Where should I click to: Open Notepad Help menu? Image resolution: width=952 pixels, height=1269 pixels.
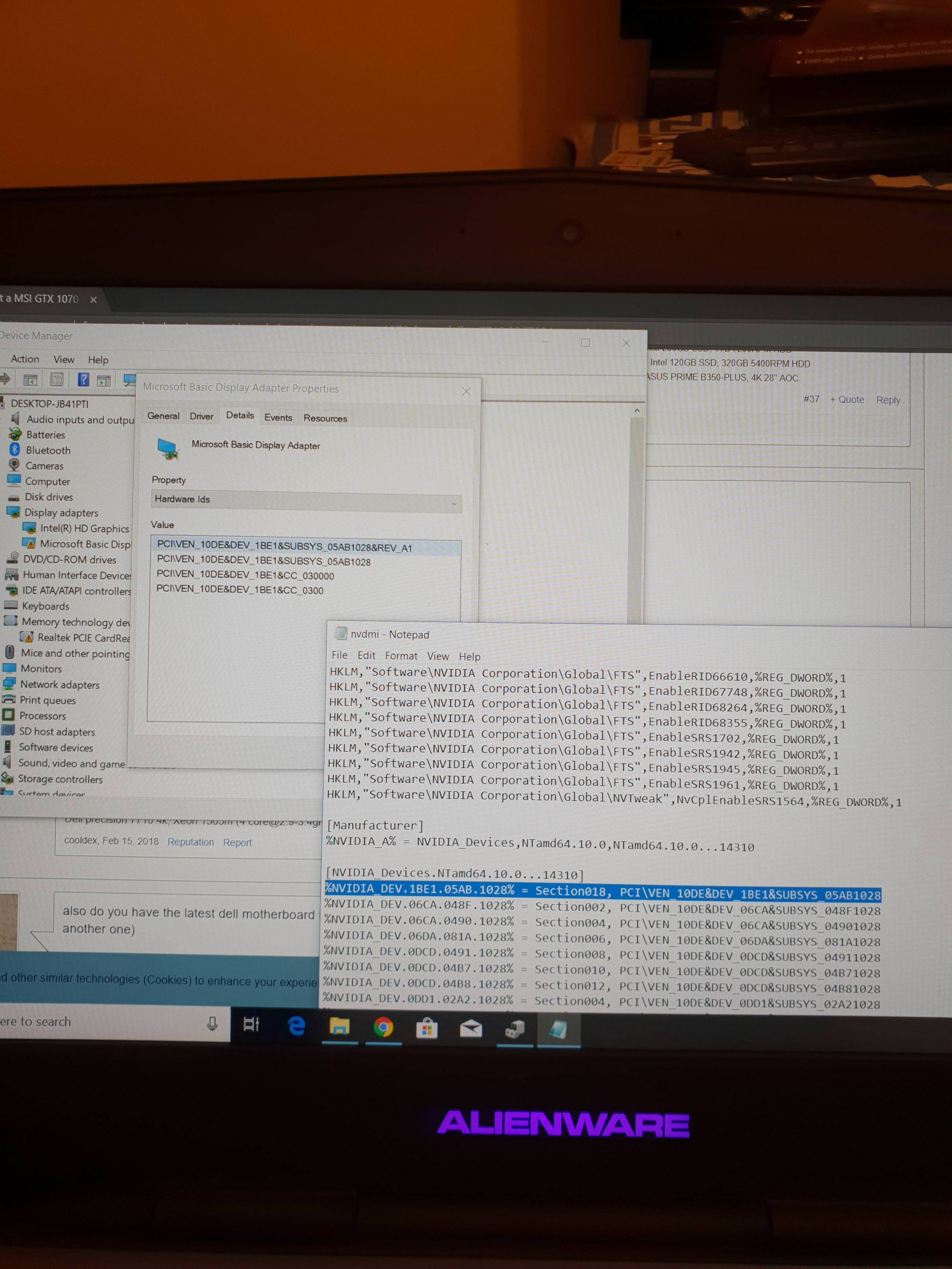469,656
